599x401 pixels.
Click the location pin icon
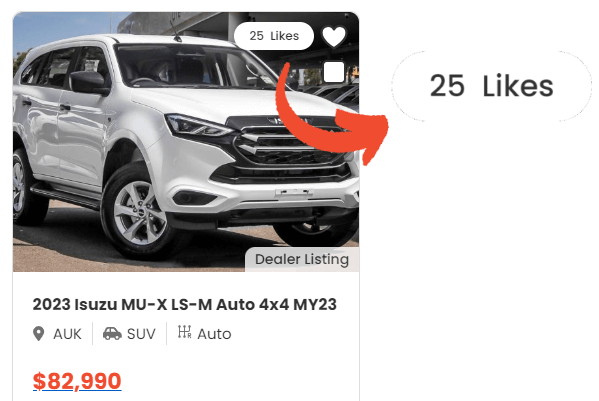coord(39,334)
